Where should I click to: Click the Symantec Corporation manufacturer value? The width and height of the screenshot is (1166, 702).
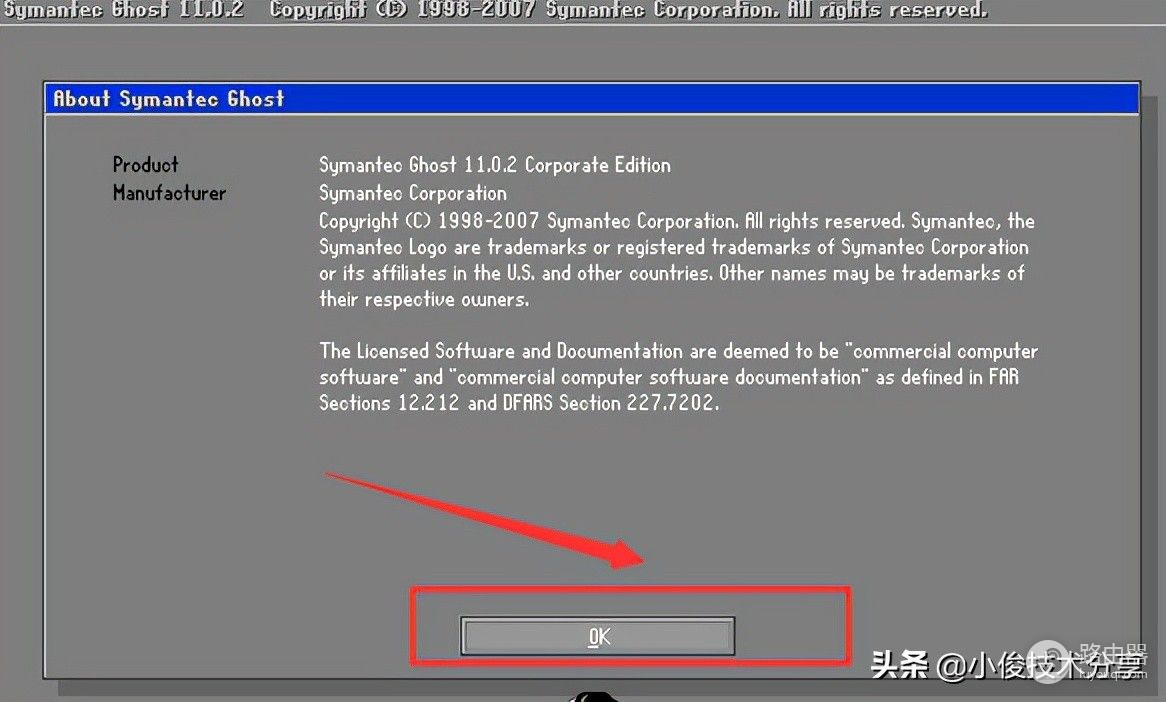[413, 193]
